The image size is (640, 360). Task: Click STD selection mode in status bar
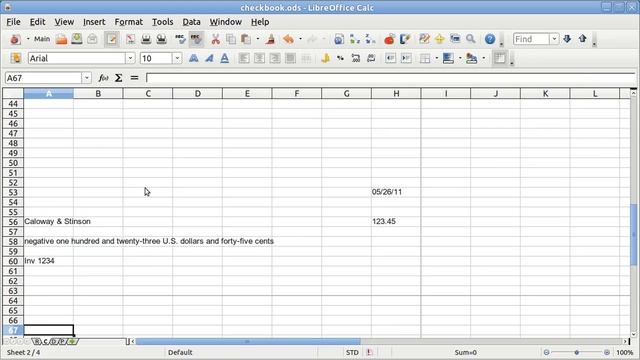click(352, 352)
